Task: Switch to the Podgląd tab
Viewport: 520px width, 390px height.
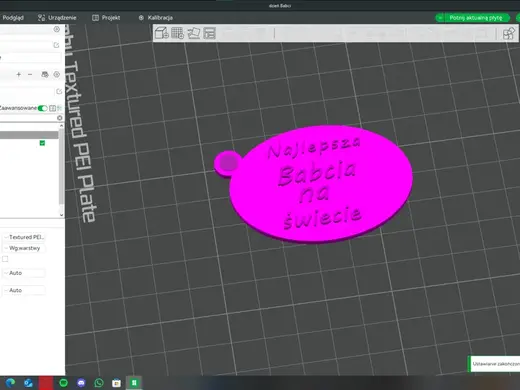Action: click(x=13, y=18)
